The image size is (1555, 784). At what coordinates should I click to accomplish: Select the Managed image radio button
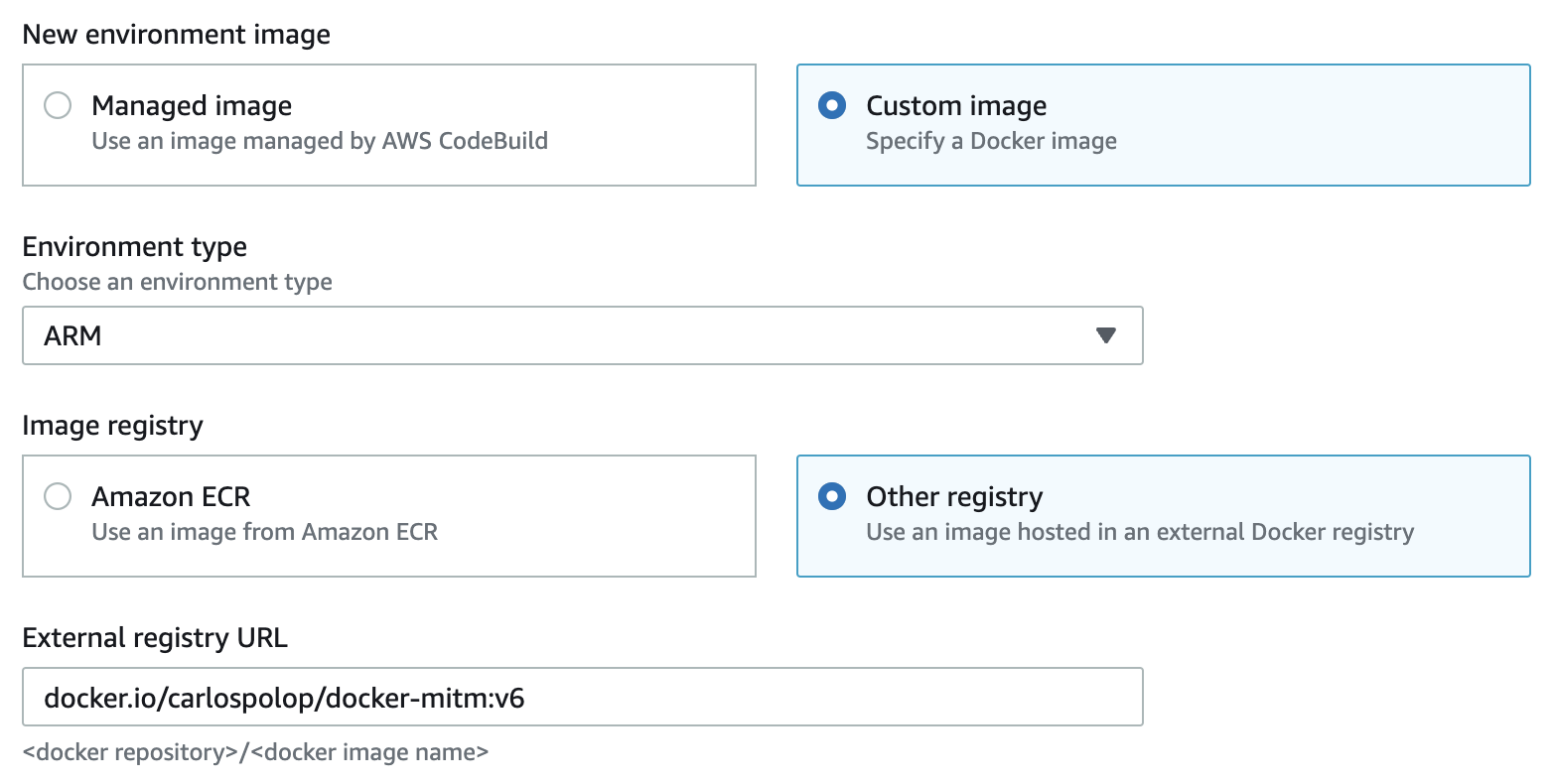(x=58, y=105)
